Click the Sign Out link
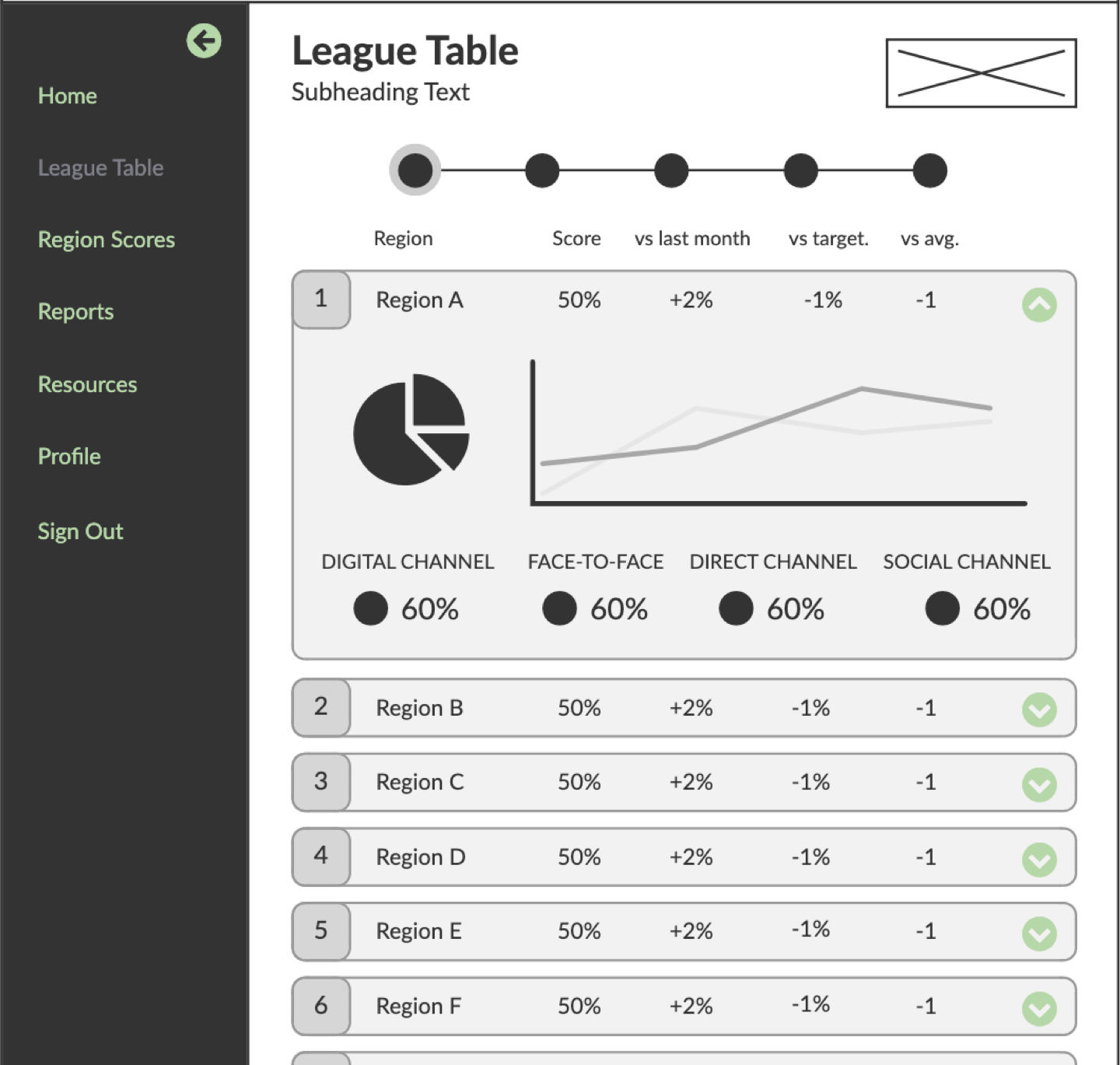Image resolution: width=1120 pixels, height=1065 pixels. pos(80,531)
